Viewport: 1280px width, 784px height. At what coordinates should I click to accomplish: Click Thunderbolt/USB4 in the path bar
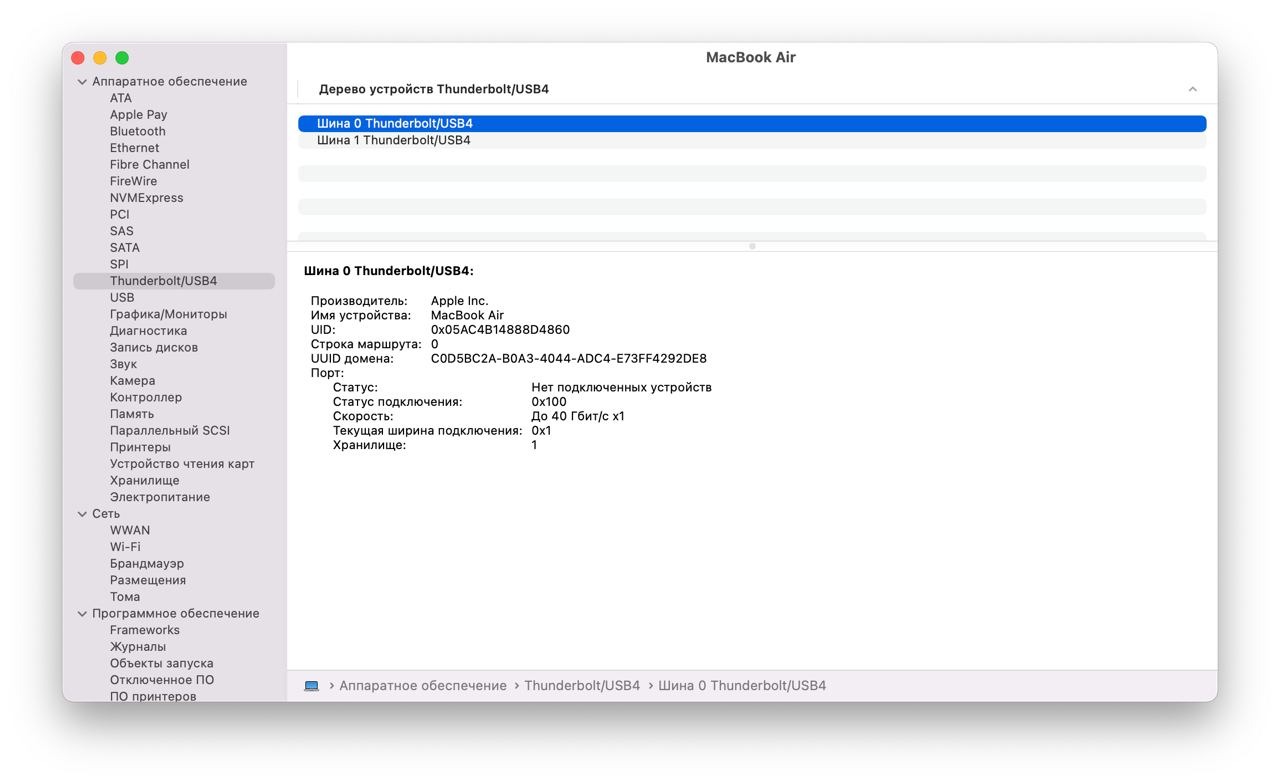tap(582, 686)
